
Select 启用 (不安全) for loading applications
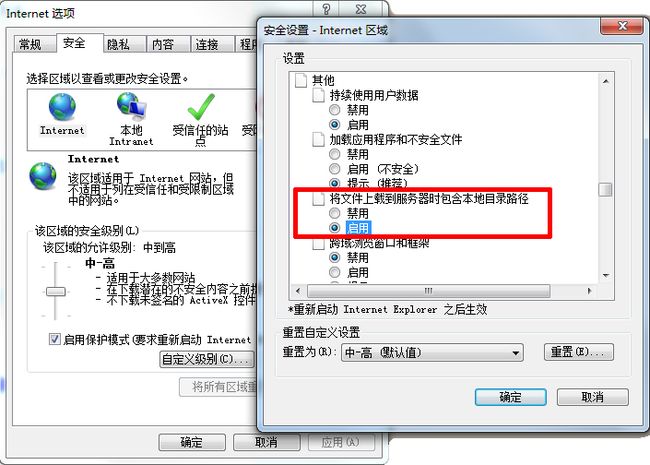(335, 169)
